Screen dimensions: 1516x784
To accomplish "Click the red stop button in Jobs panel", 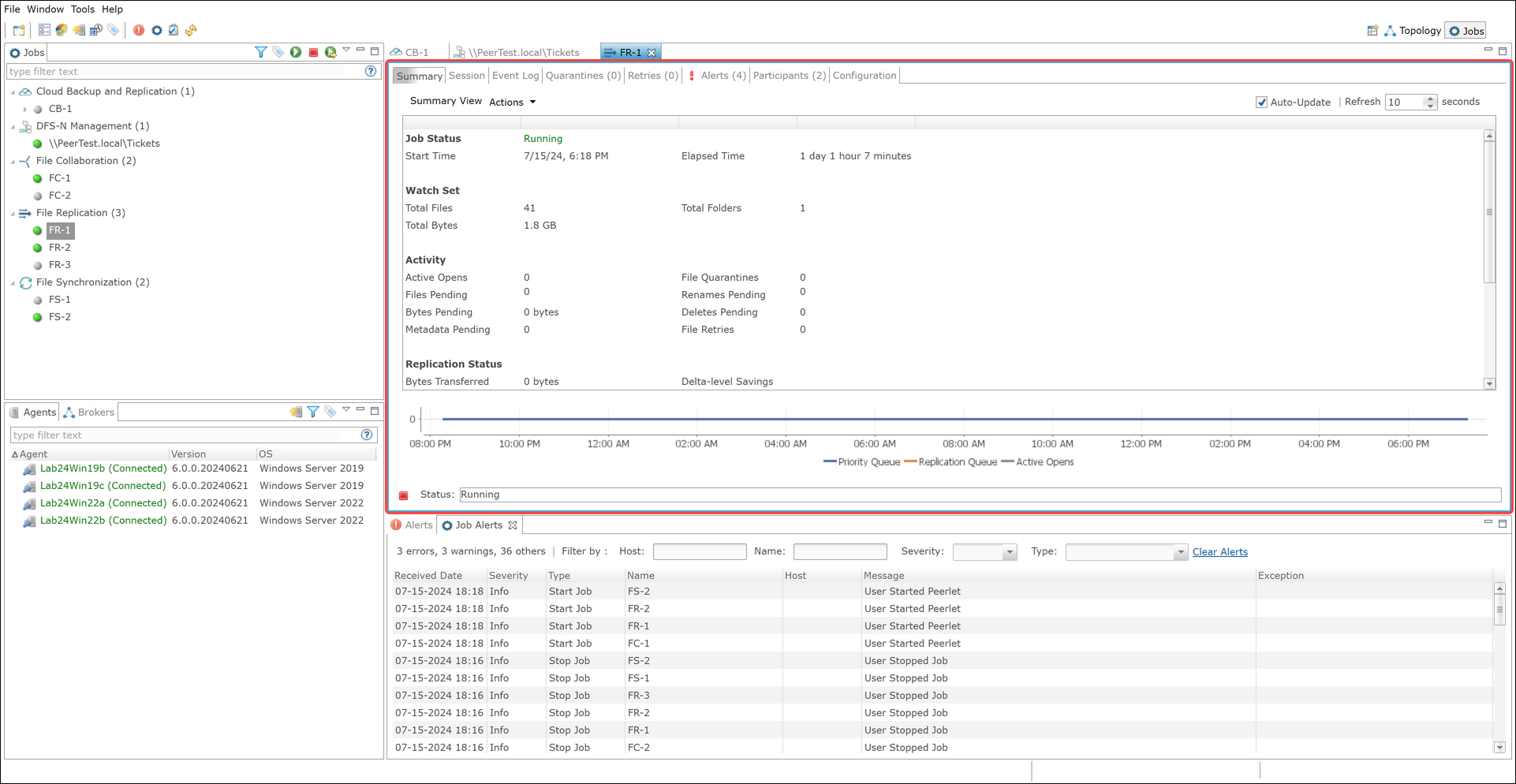I will click(x=313, y=52).
